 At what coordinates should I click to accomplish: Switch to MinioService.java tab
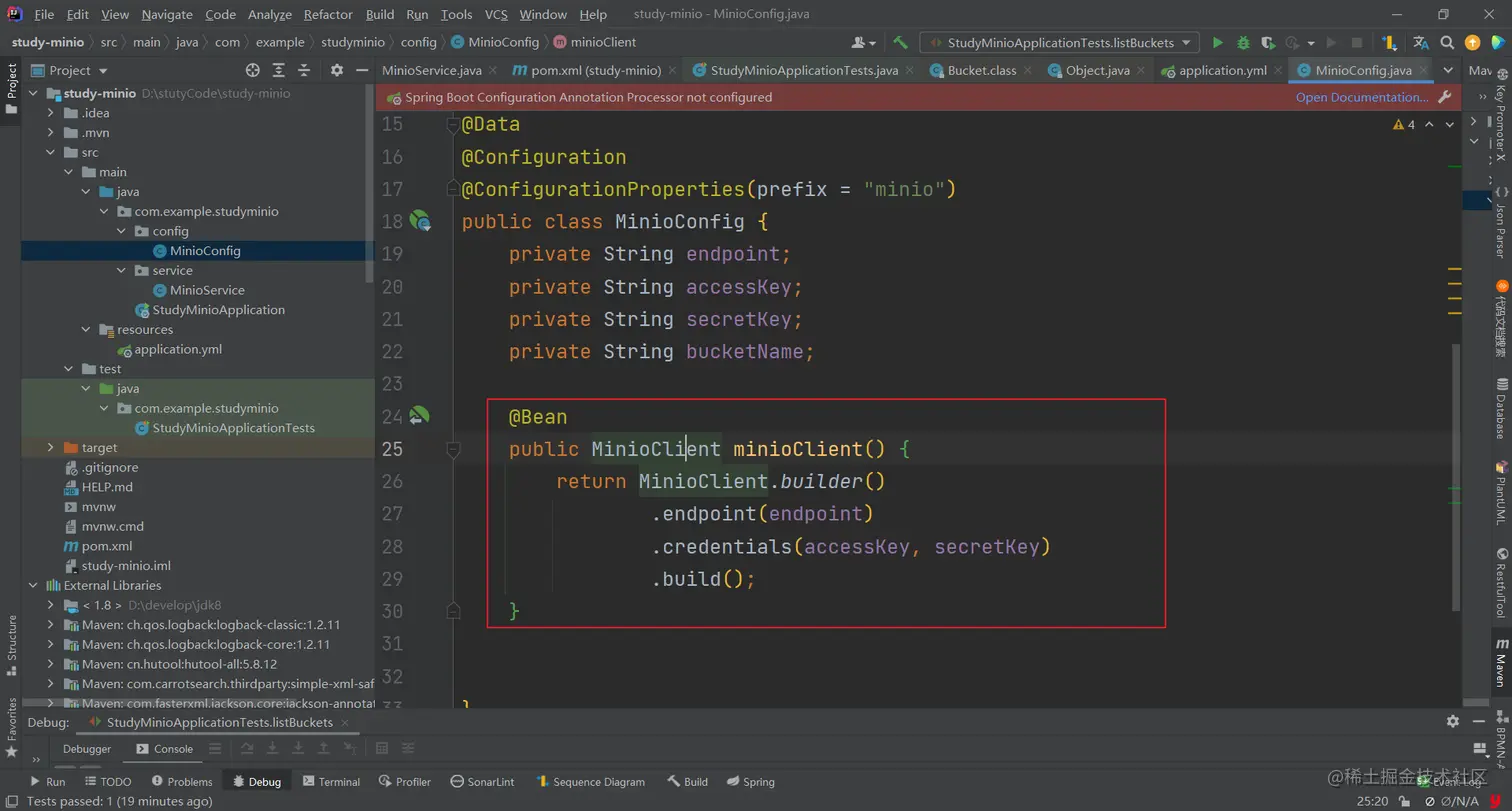point(432,70)
